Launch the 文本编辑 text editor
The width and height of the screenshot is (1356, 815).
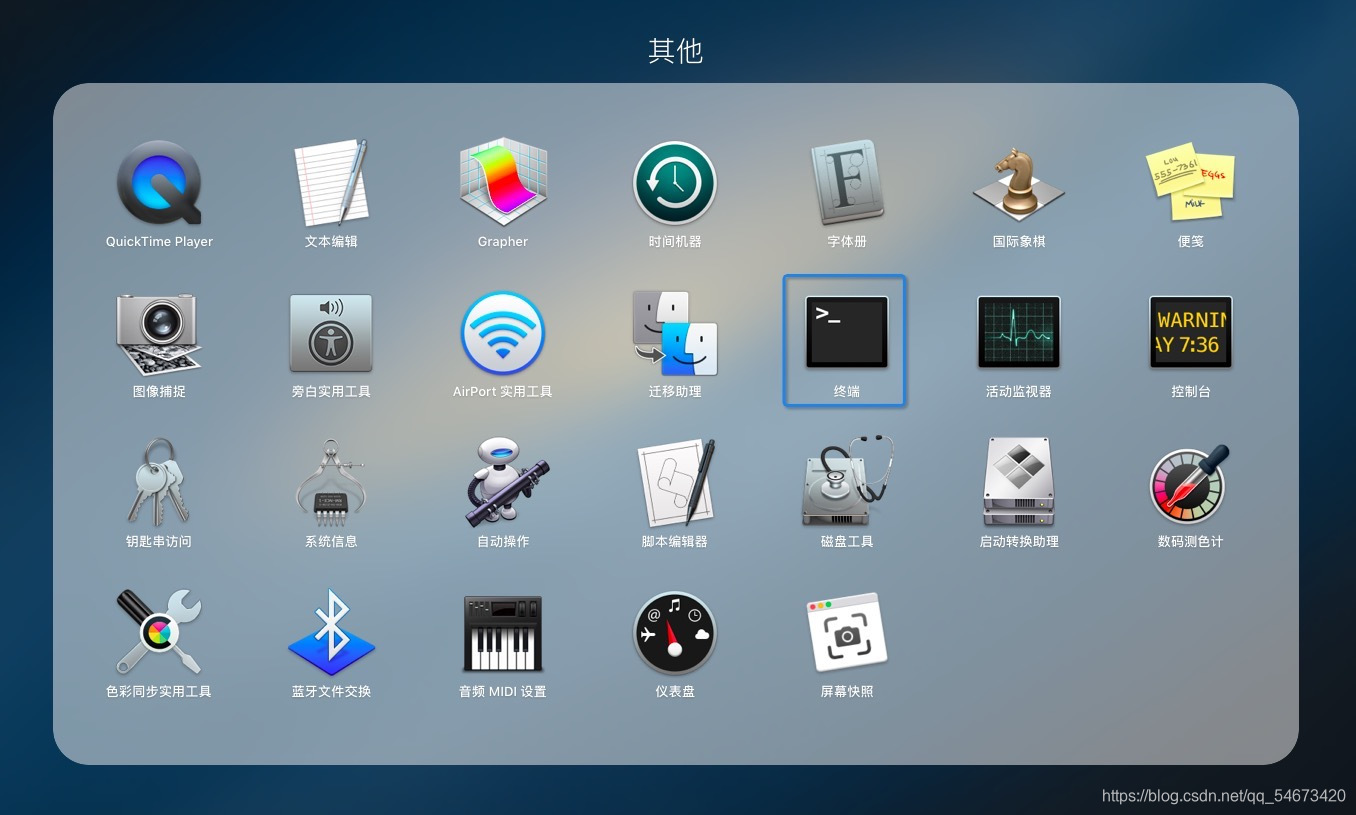[x=331, y=183]
